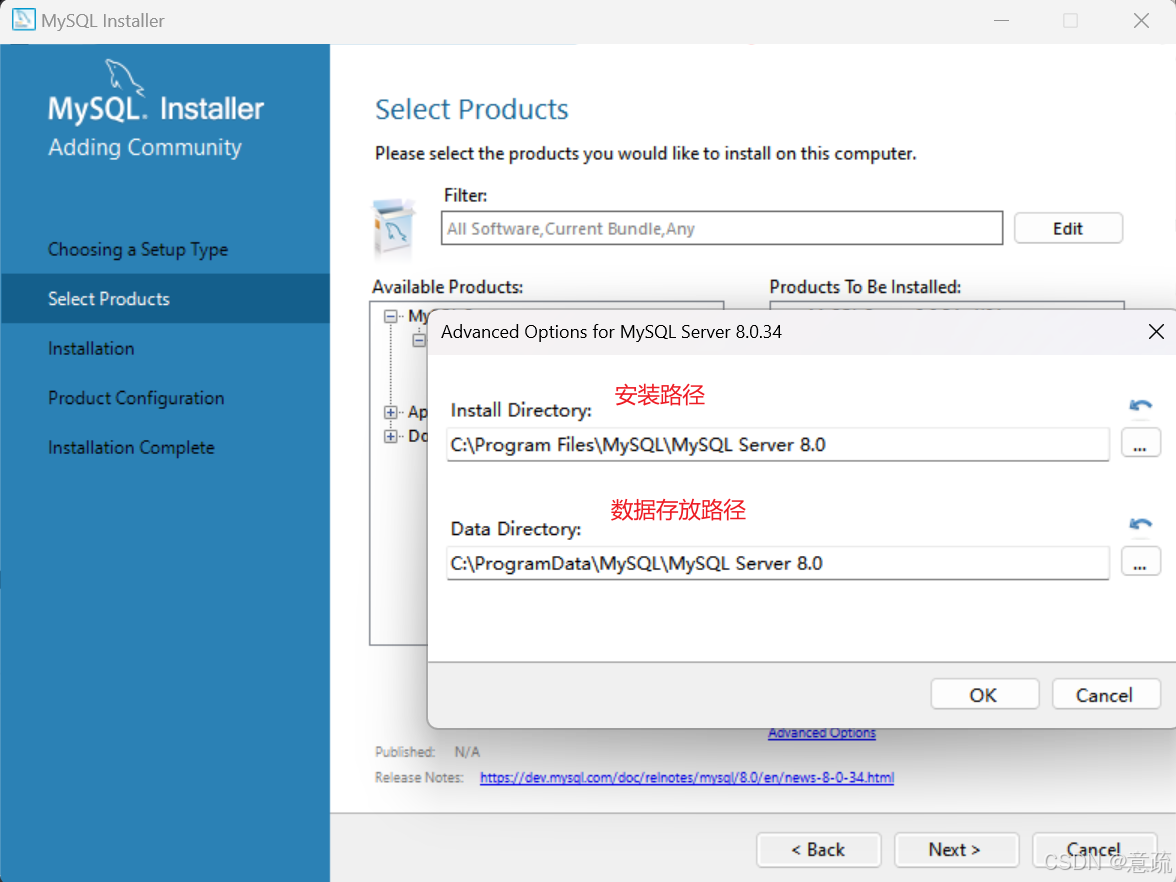Confirm with the OK button
Screen dimensions: 1176x882
[984, 694]
